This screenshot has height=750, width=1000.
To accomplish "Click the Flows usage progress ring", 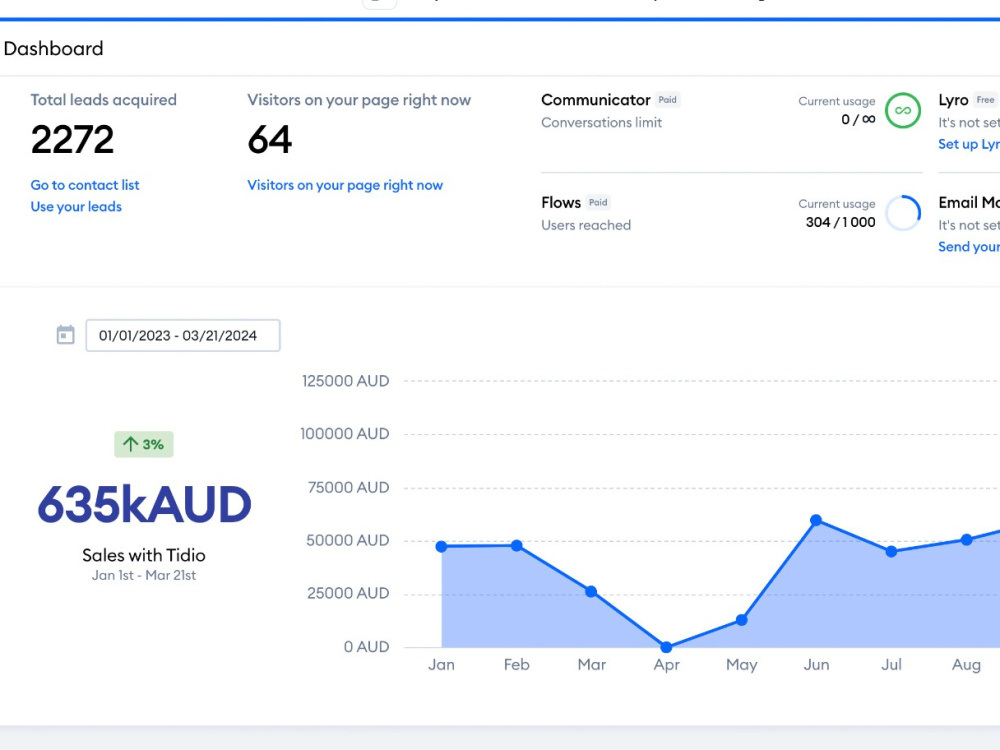I will pos(903,213).
